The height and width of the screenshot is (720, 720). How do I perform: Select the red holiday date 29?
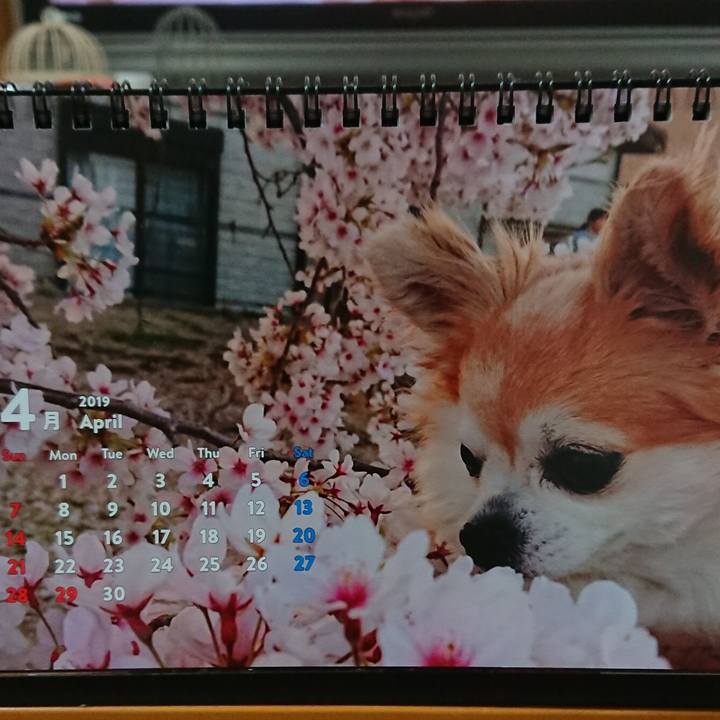(x=65, y=594)
